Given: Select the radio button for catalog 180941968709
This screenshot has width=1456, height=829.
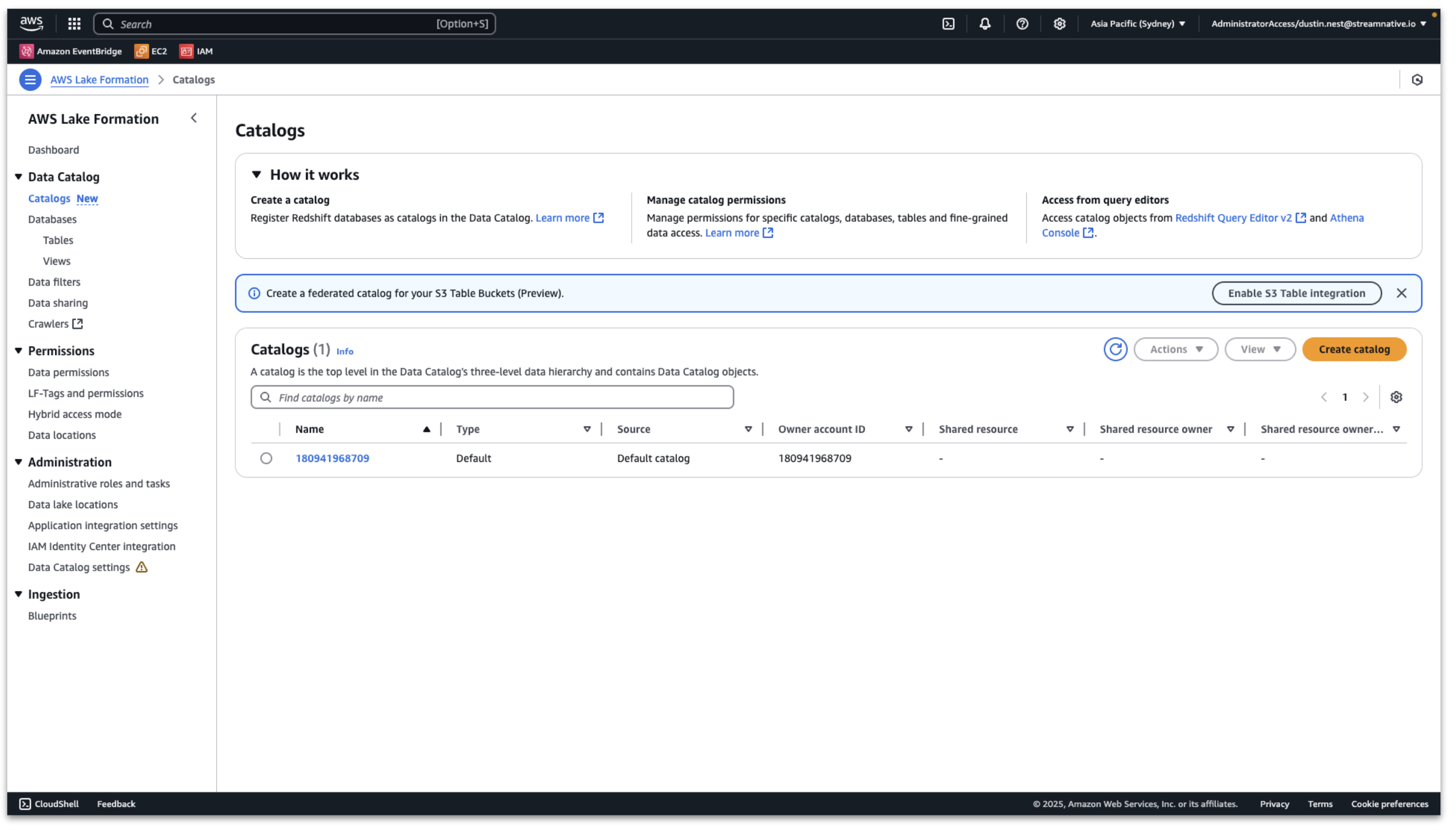Looking at the screenshot, I should click(267, 458).
